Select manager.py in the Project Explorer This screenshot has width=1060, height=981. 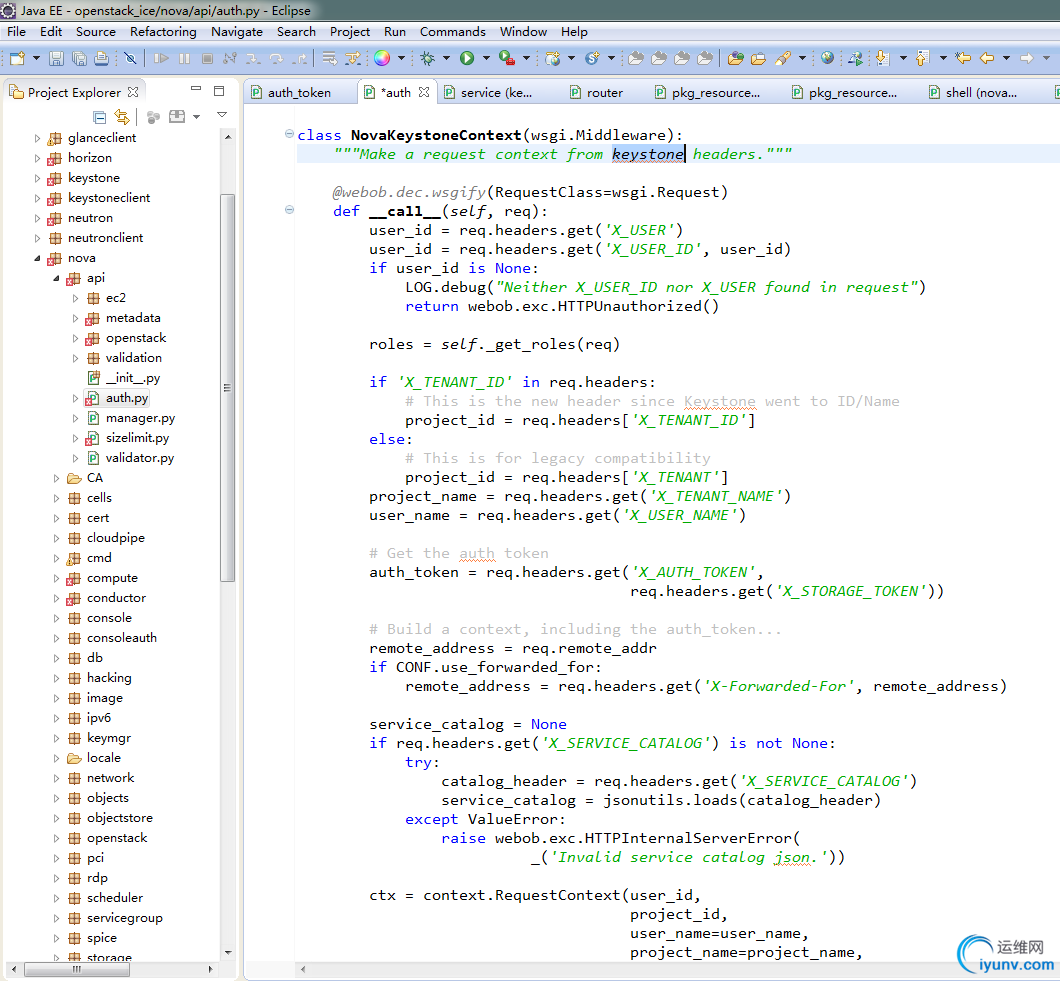pos(140,418)
